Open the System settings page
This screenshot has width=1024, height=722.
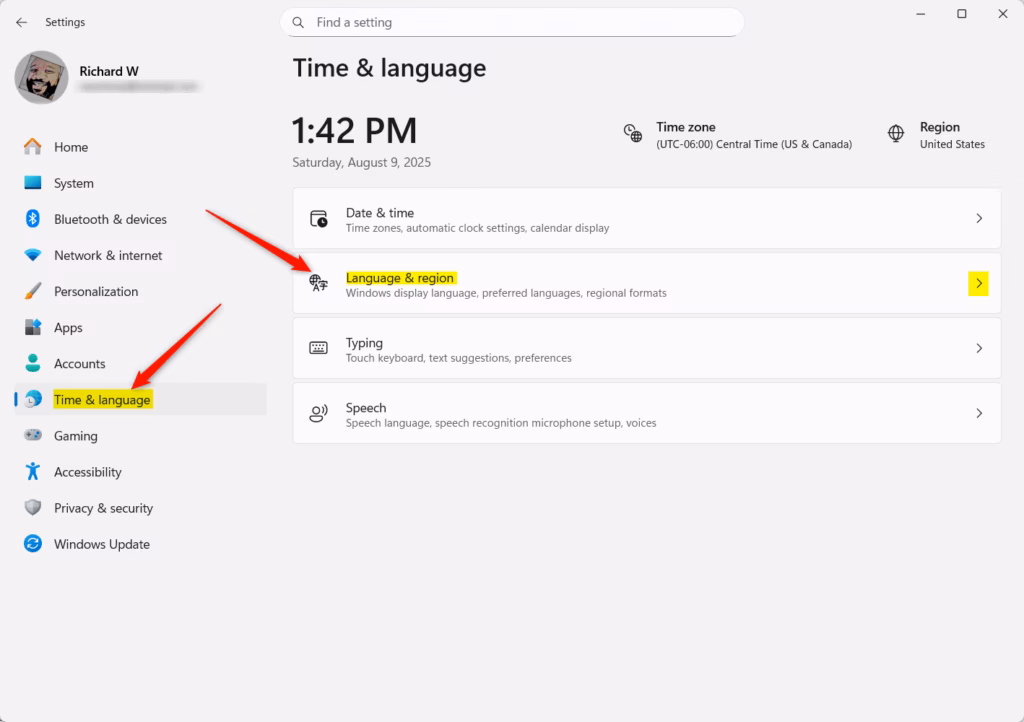click(74, 183)
